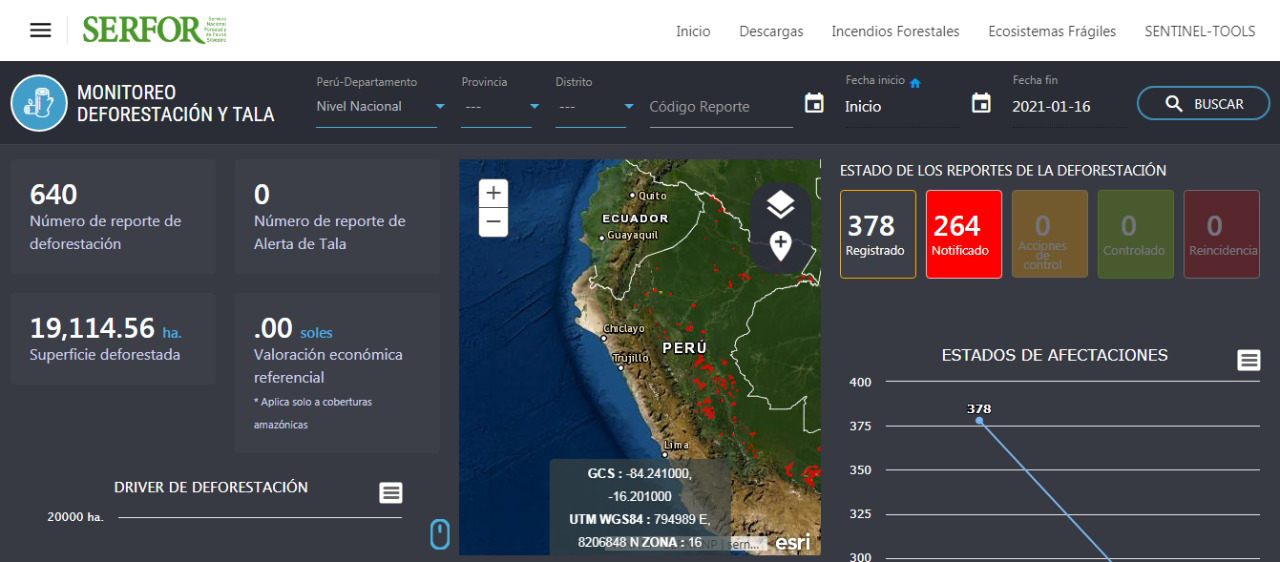Select the 378 Registrado status card
The height and width of the screenshot is (562, 1280).
pyautogui.click(x=878, y=234)
